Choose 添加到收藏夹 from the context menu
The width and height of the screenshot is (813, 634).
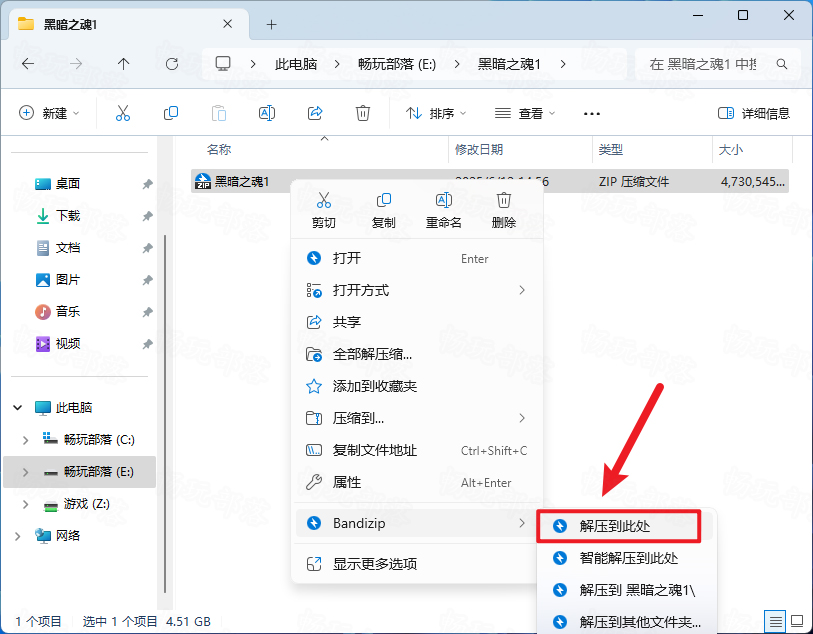(417, 386)
